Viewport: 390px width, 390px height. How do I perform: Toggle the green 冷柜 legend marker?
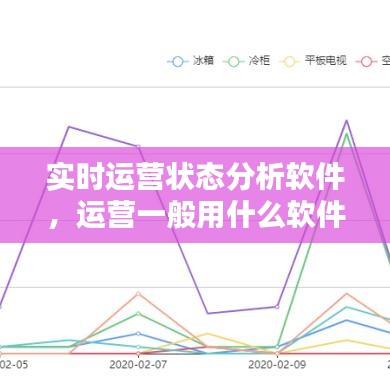click(234, 61)
